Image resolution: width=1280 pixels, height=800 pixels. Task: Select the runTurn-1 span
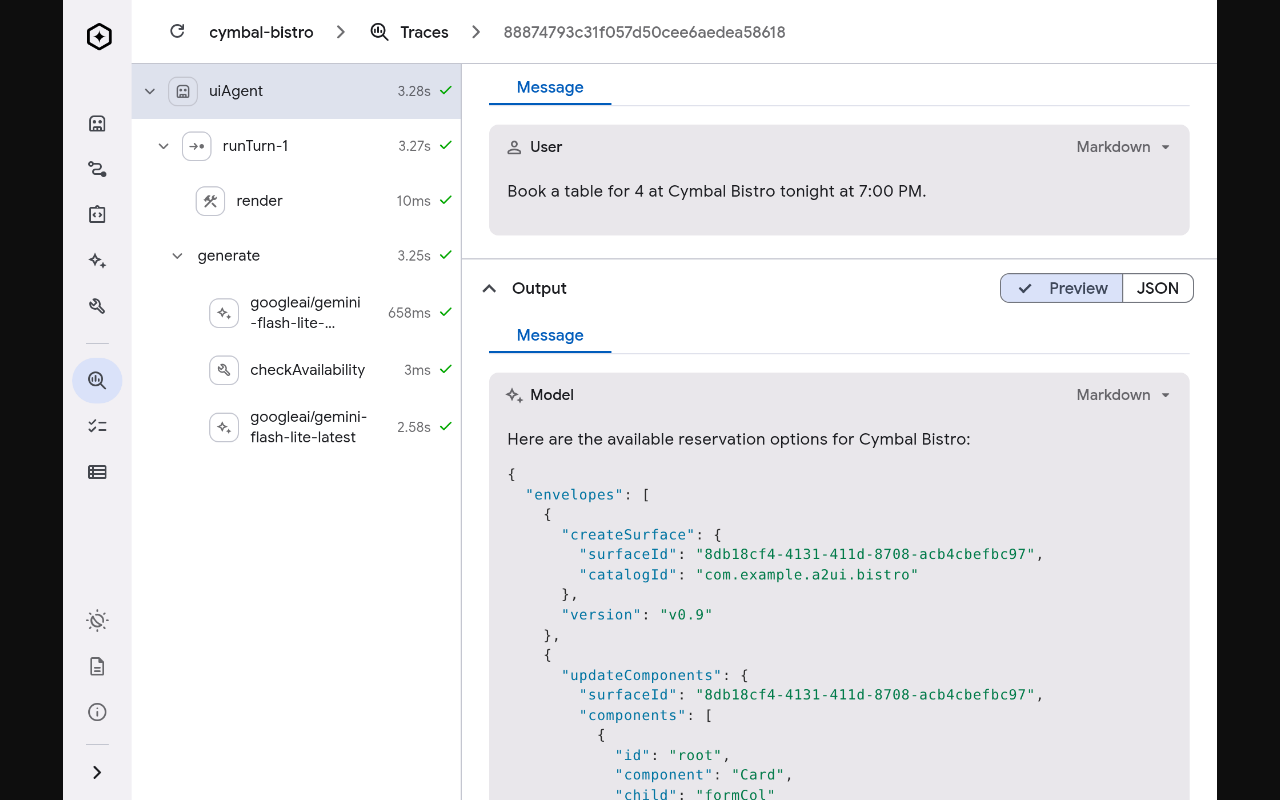(x=296, y=146)
